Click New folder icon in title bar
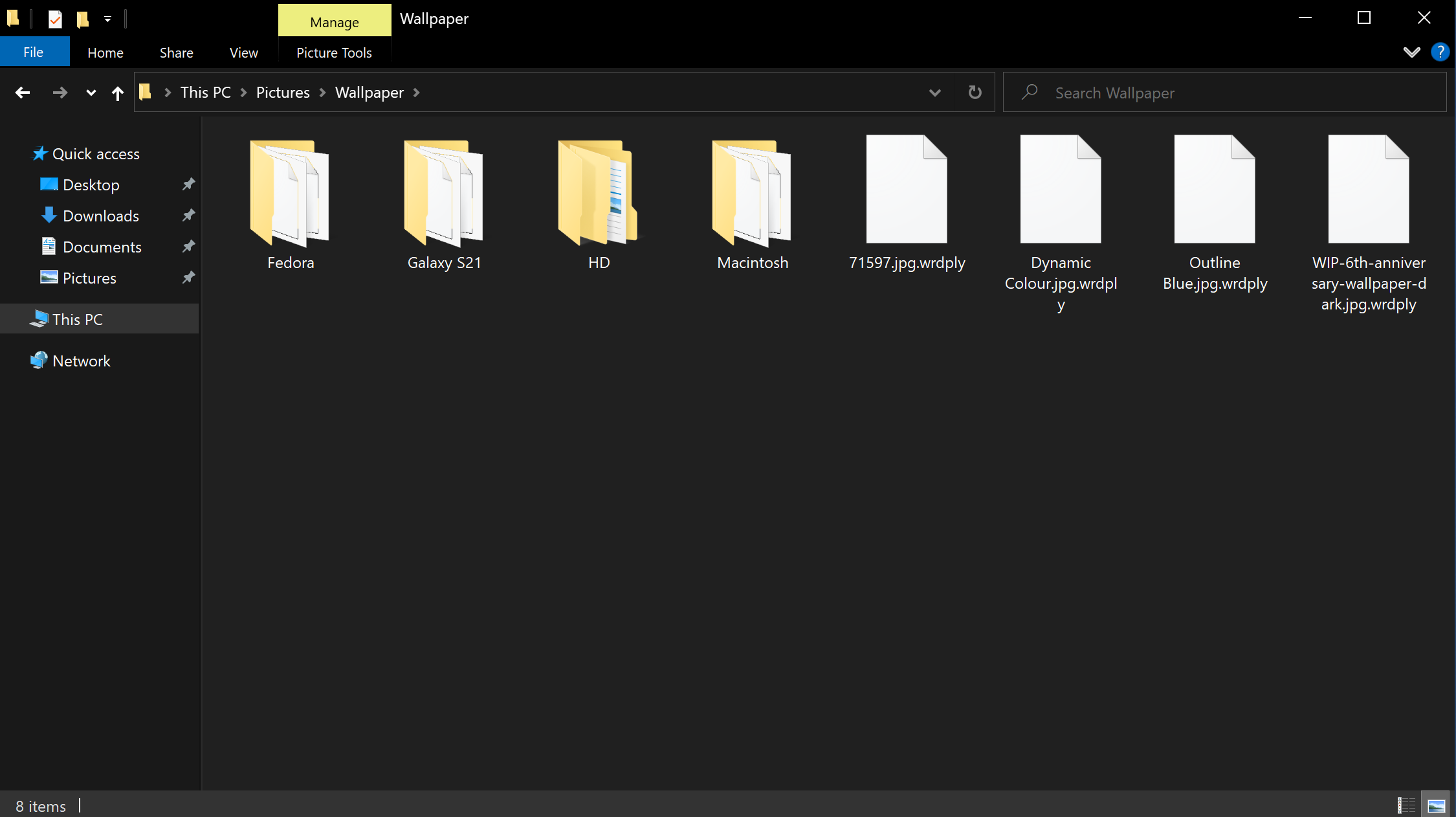 [83, 19]
